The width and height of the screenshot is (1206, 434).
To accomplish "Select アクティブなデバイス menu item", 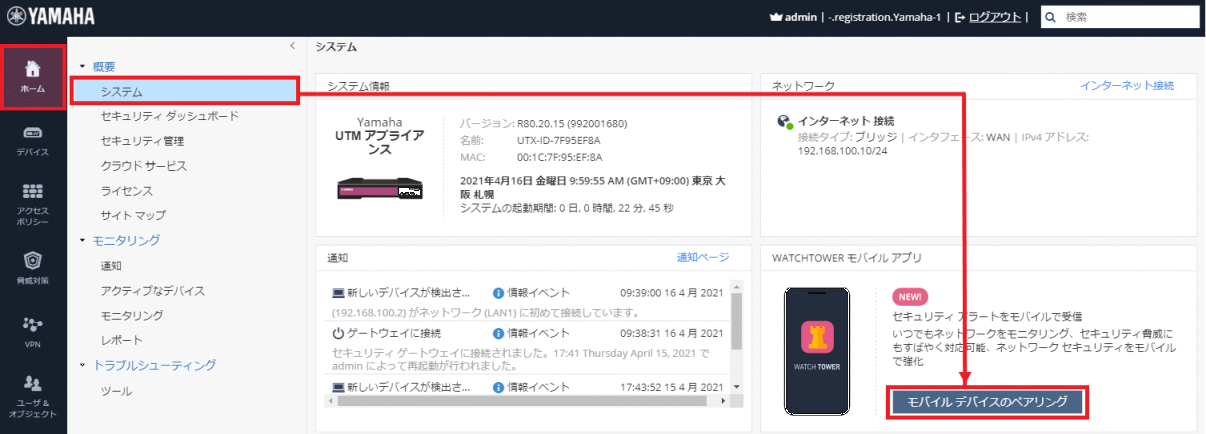I will (152, 291).
